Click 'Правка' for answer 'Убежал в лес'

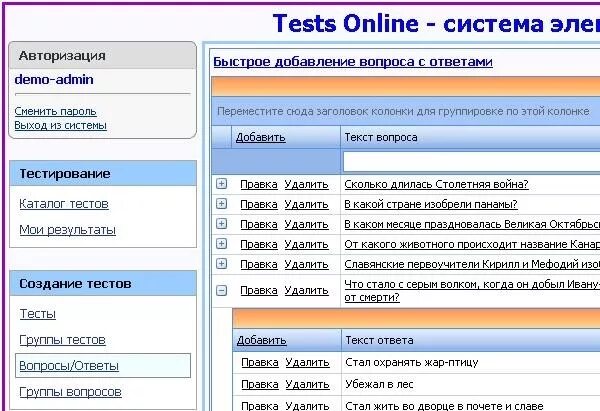(x=260, y=384)
